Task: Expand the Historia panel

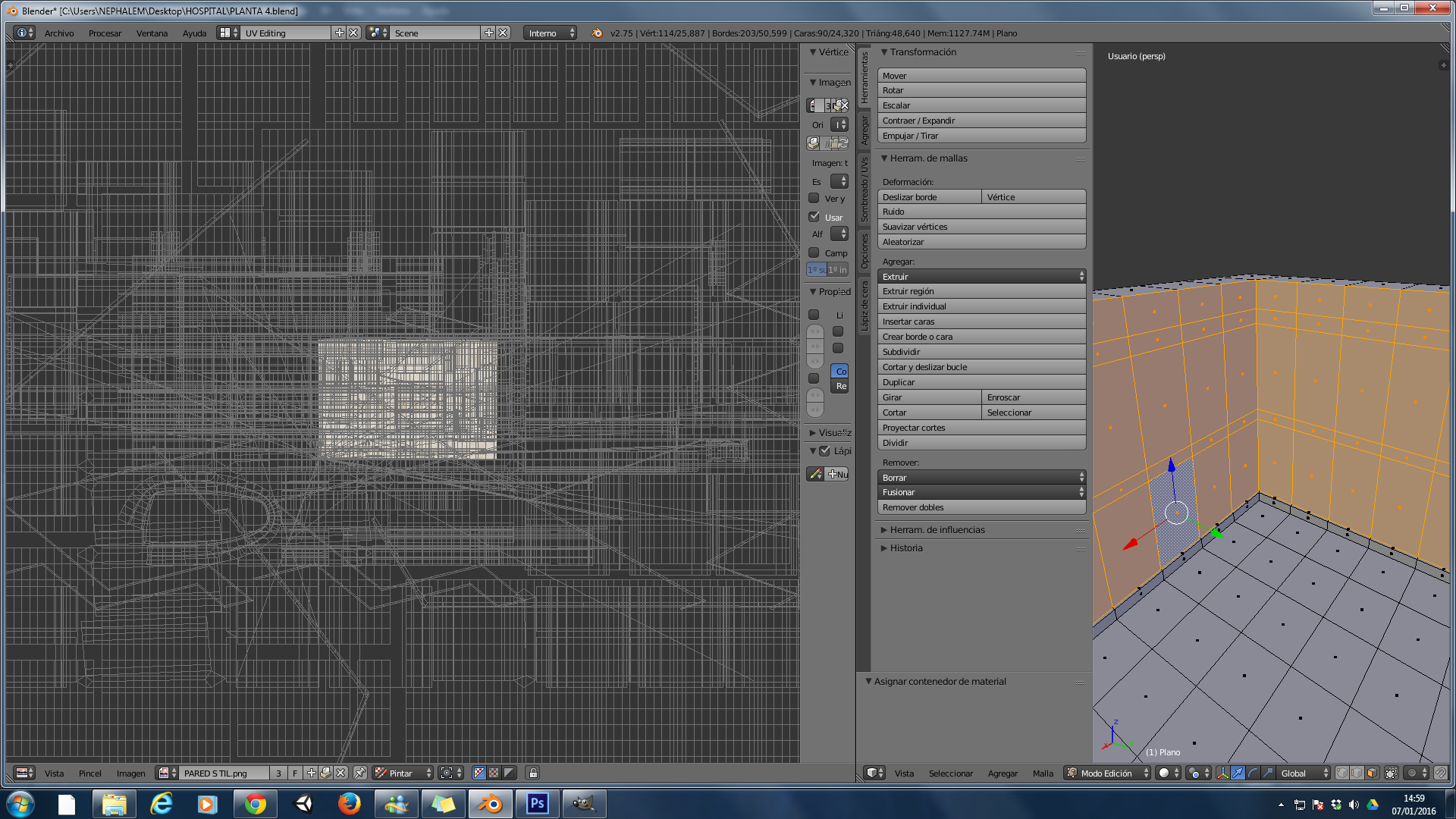Action: 906,548
